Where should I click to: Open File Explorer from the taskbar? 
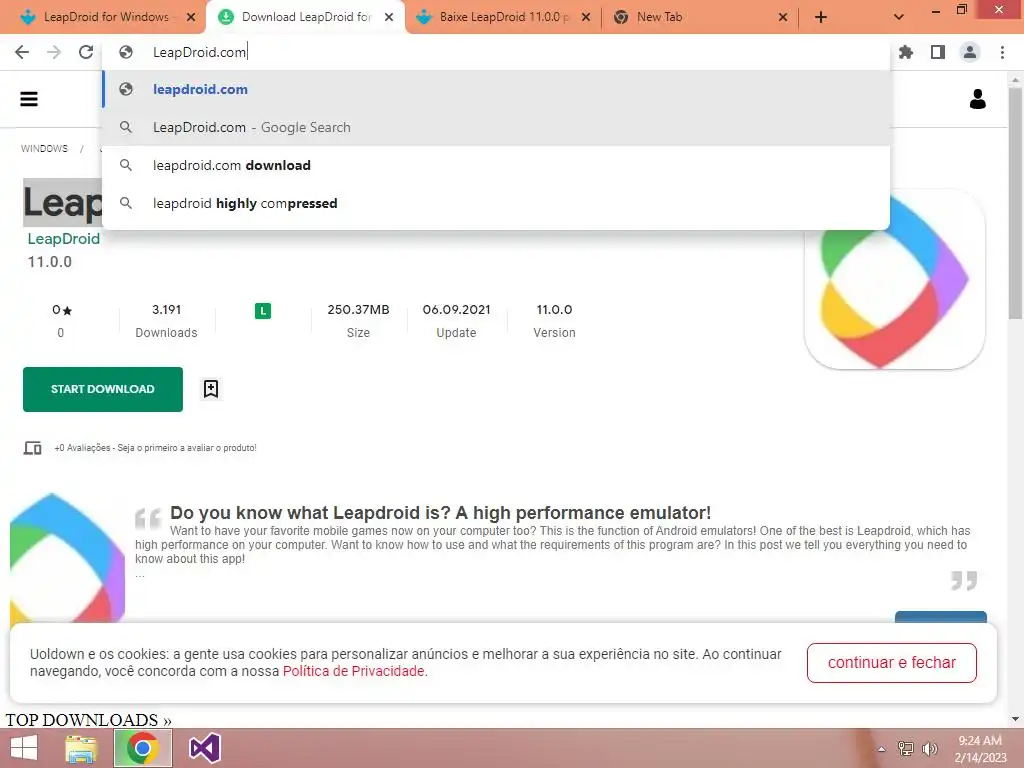(x=81, y=748)
